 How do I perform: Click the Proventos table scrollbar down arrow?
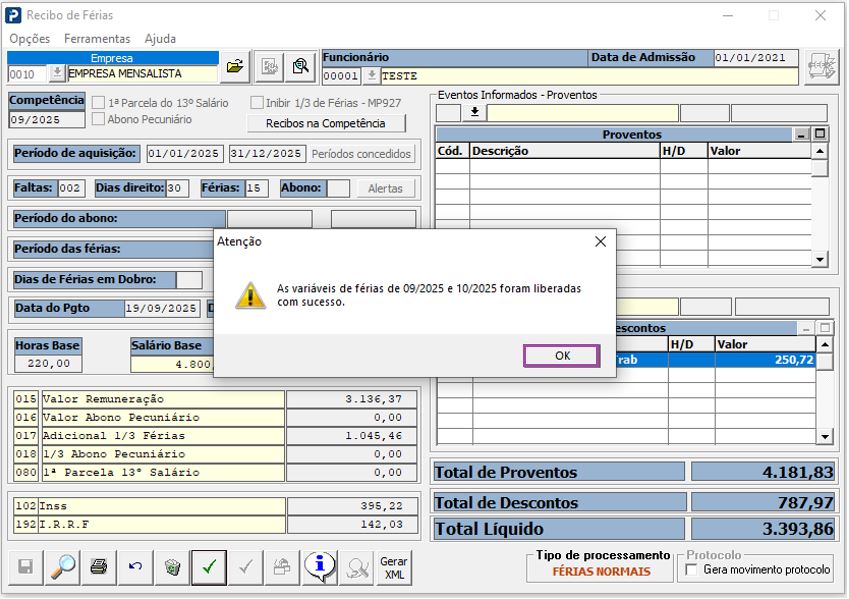820,259
